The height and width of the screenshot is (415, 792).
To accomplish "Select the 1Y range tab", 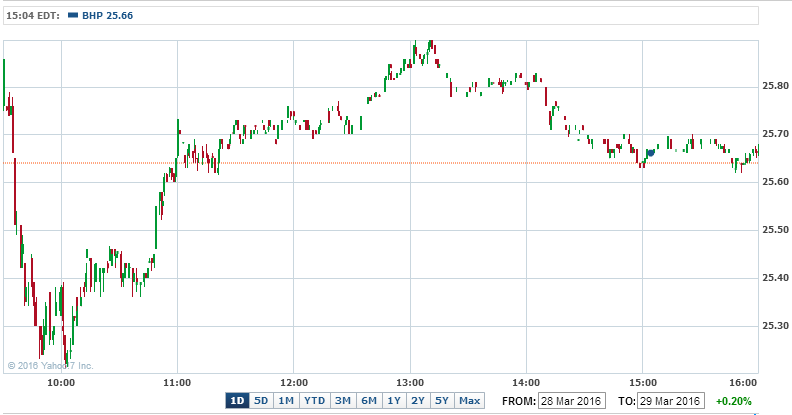I will [394, 401].
